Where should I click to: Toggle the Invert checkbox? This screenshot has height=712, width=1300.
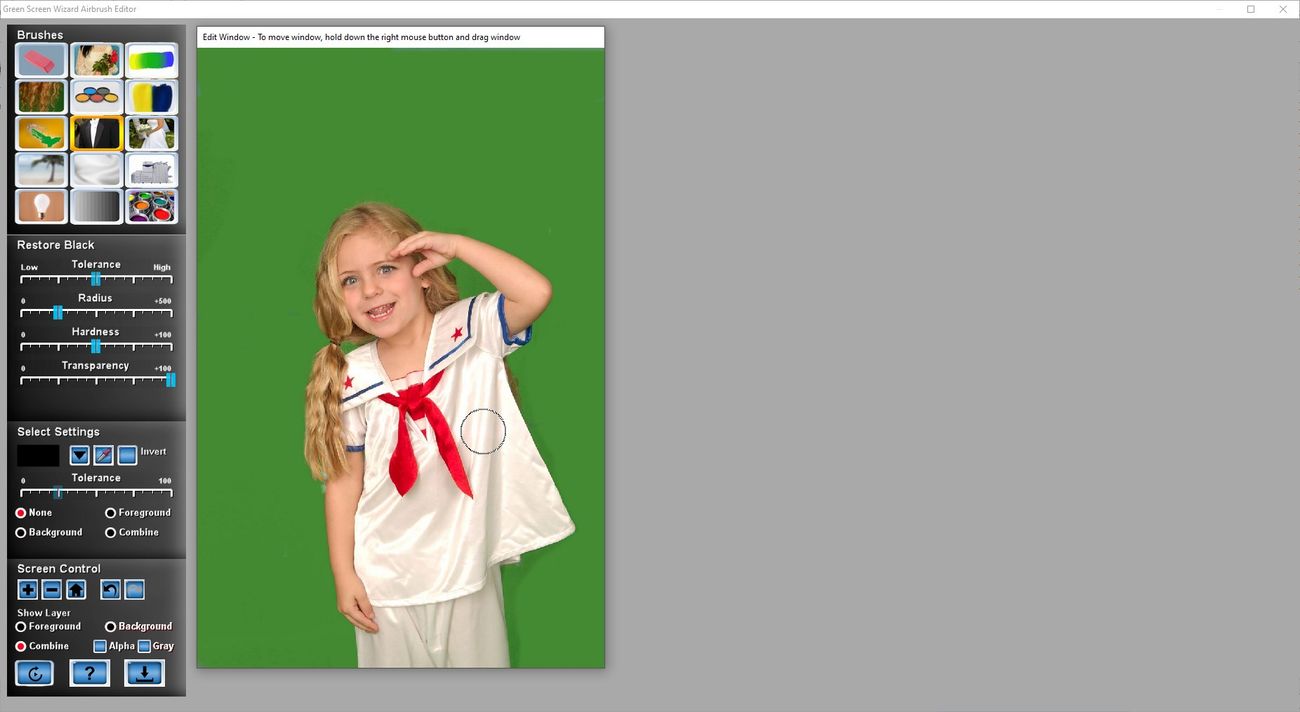coord(128,456)
